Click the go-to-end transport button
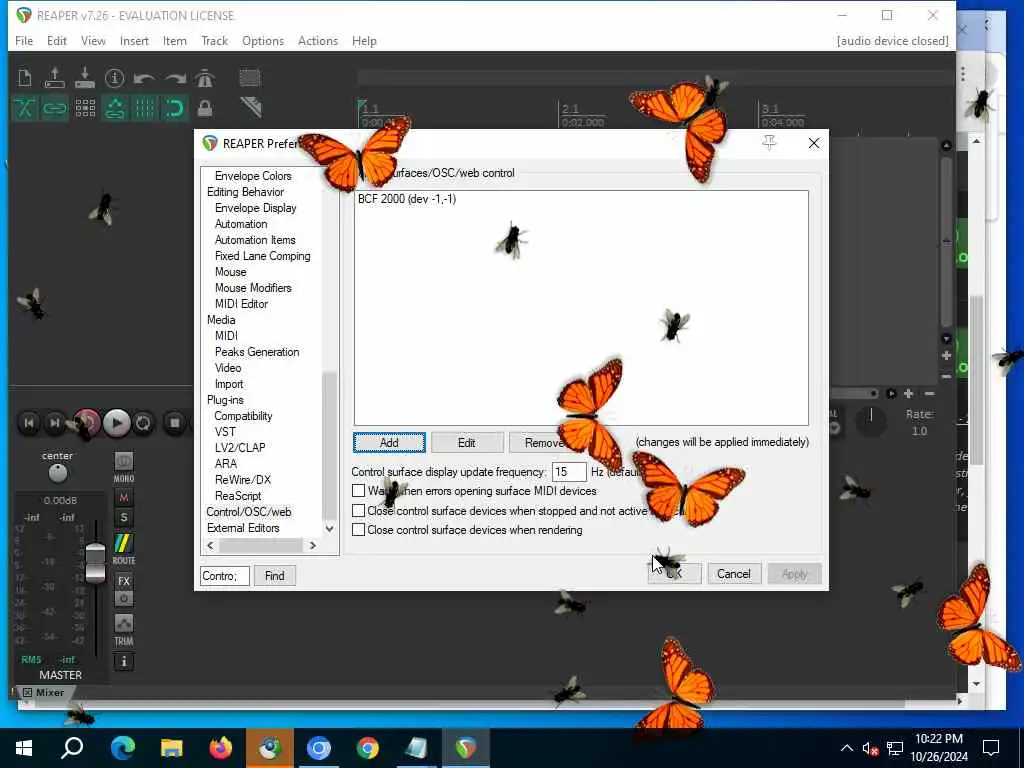Viewport: 1024px width, 768px height. (x=55, y=423)
